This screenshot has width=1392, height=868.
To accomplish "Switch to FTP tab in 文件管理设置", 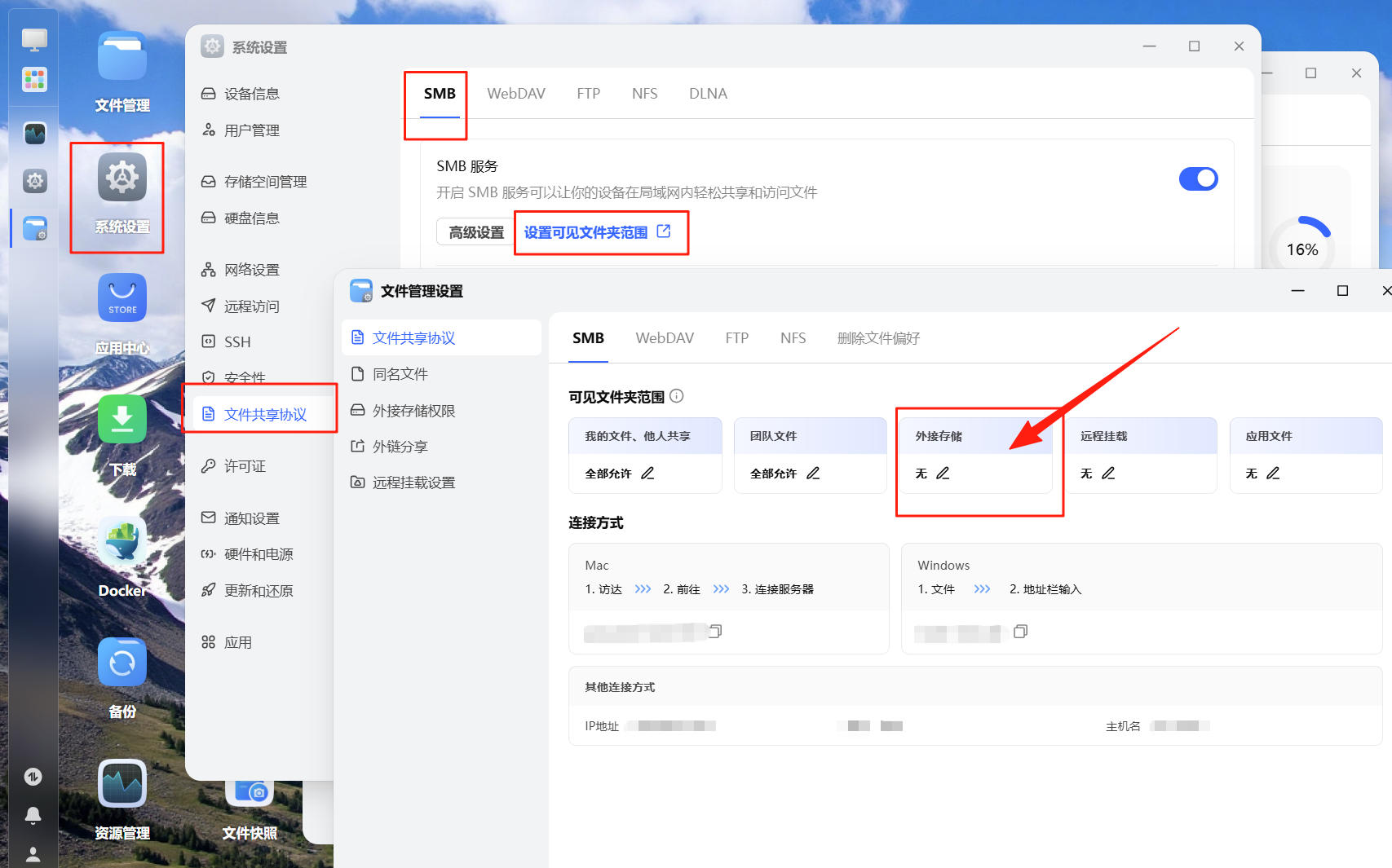I will coord(736,338).
